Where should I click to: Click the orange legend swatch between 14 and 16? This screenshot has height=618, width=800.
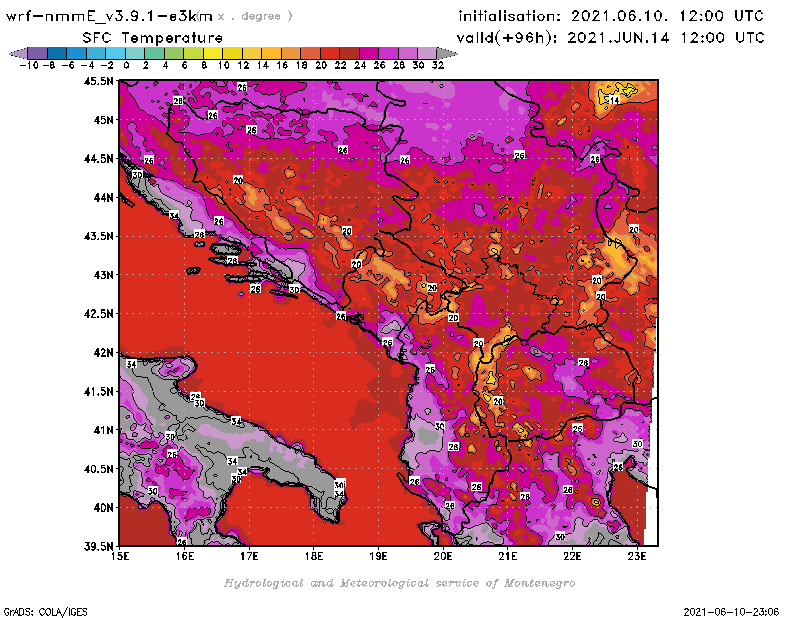pyautogui.click(x=271, y=53)
